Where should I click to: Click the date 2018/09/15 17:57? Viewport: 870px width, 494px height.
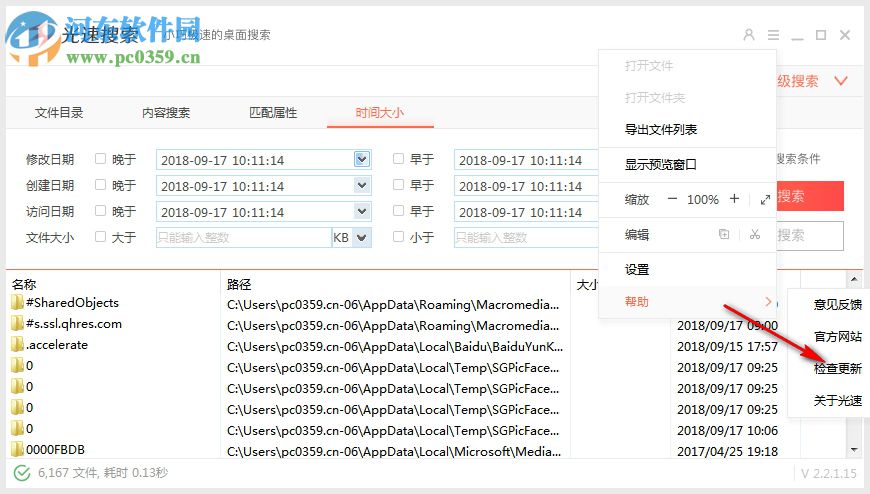pos(727,347)
